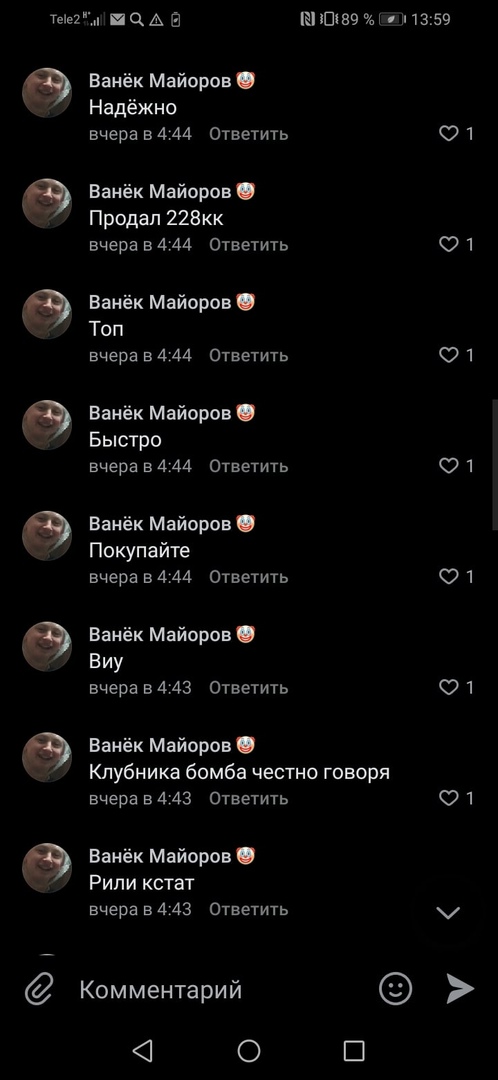
Task: Open recent apps square button
Action: tap(354, 1050)
